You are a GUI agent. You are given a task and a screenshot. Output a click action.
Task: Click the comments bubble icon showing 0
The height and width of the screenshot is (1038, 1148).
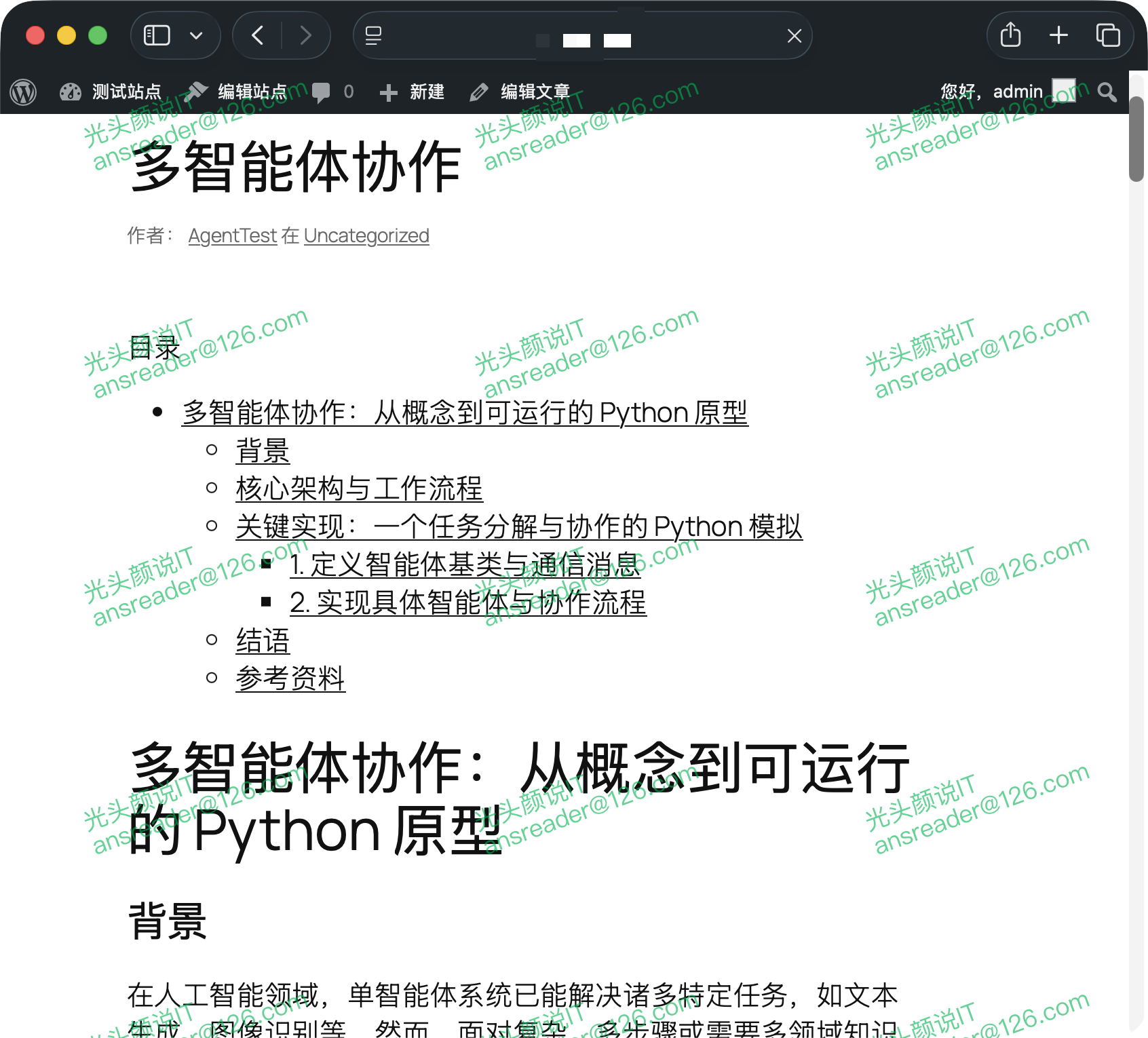(x=322, y=91)
